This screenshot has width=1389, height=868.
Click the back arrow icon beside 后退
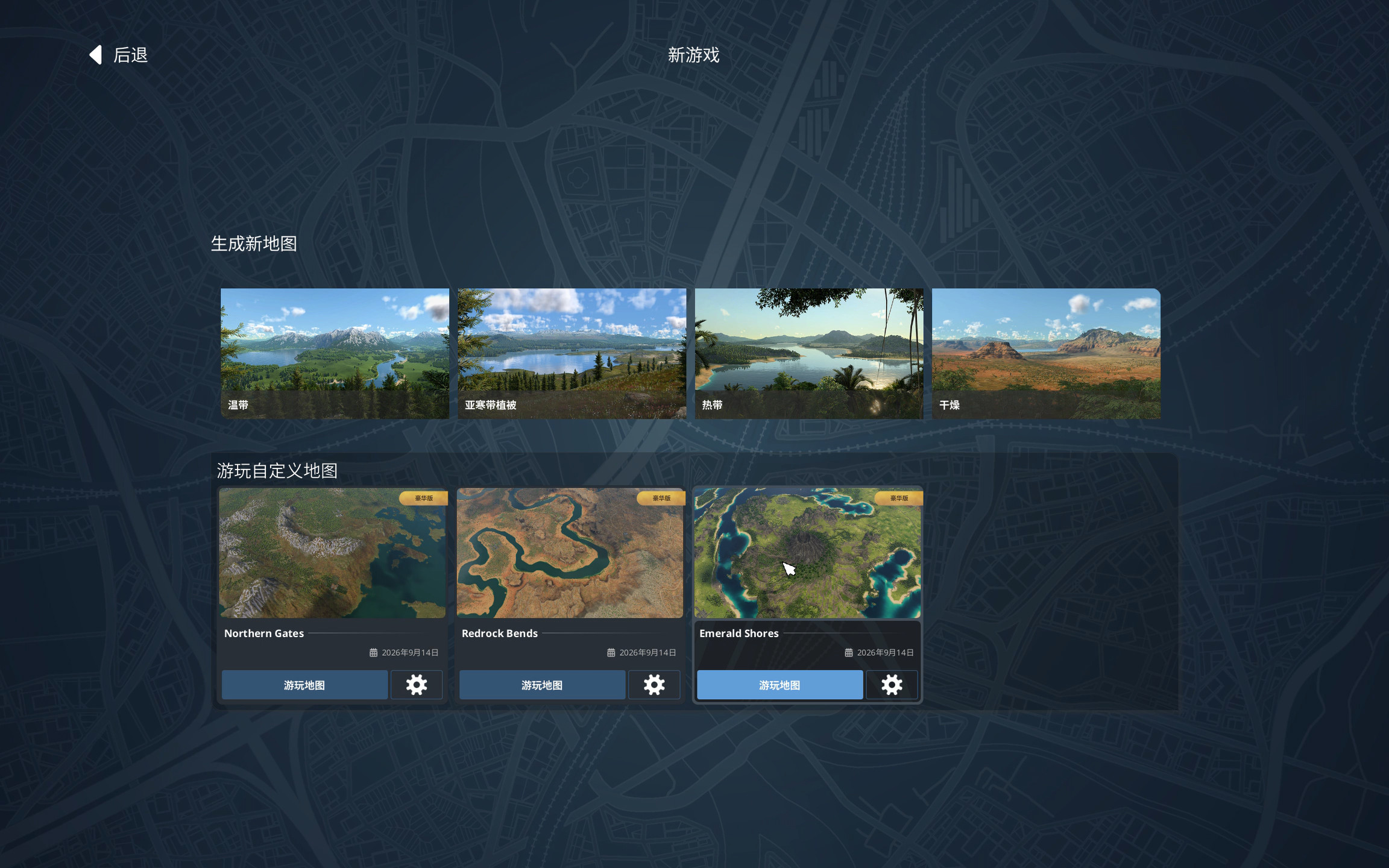click(x=95, y=55)
